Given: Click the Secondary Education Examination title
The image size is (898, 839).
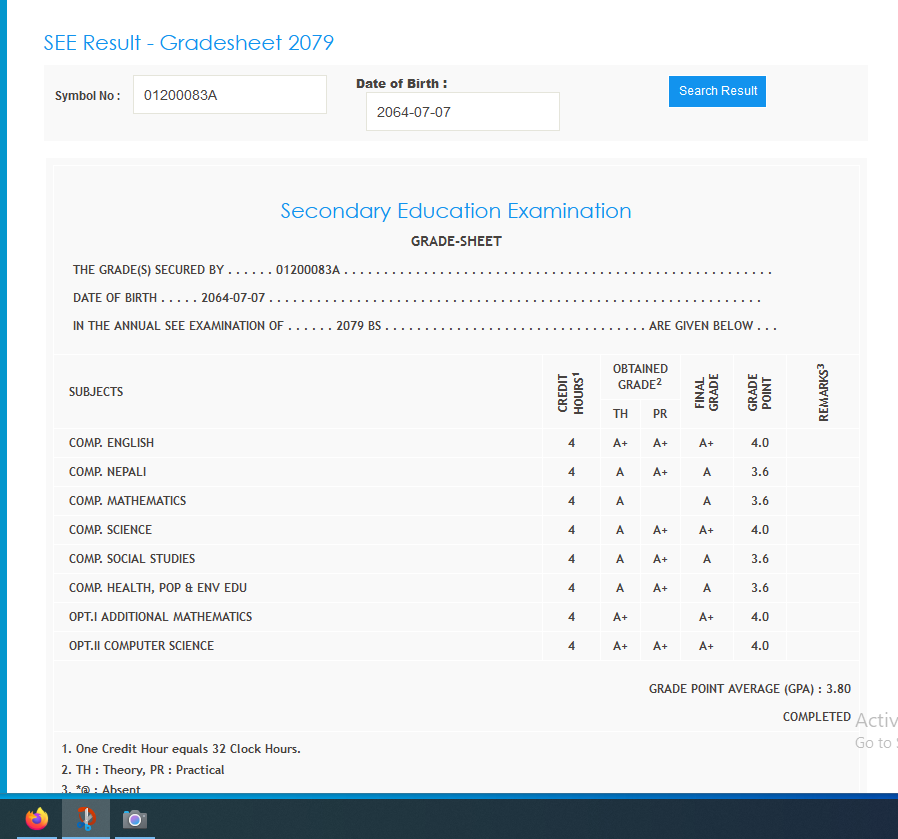Looking at the screenshot, I should click(x=455, y=211).
